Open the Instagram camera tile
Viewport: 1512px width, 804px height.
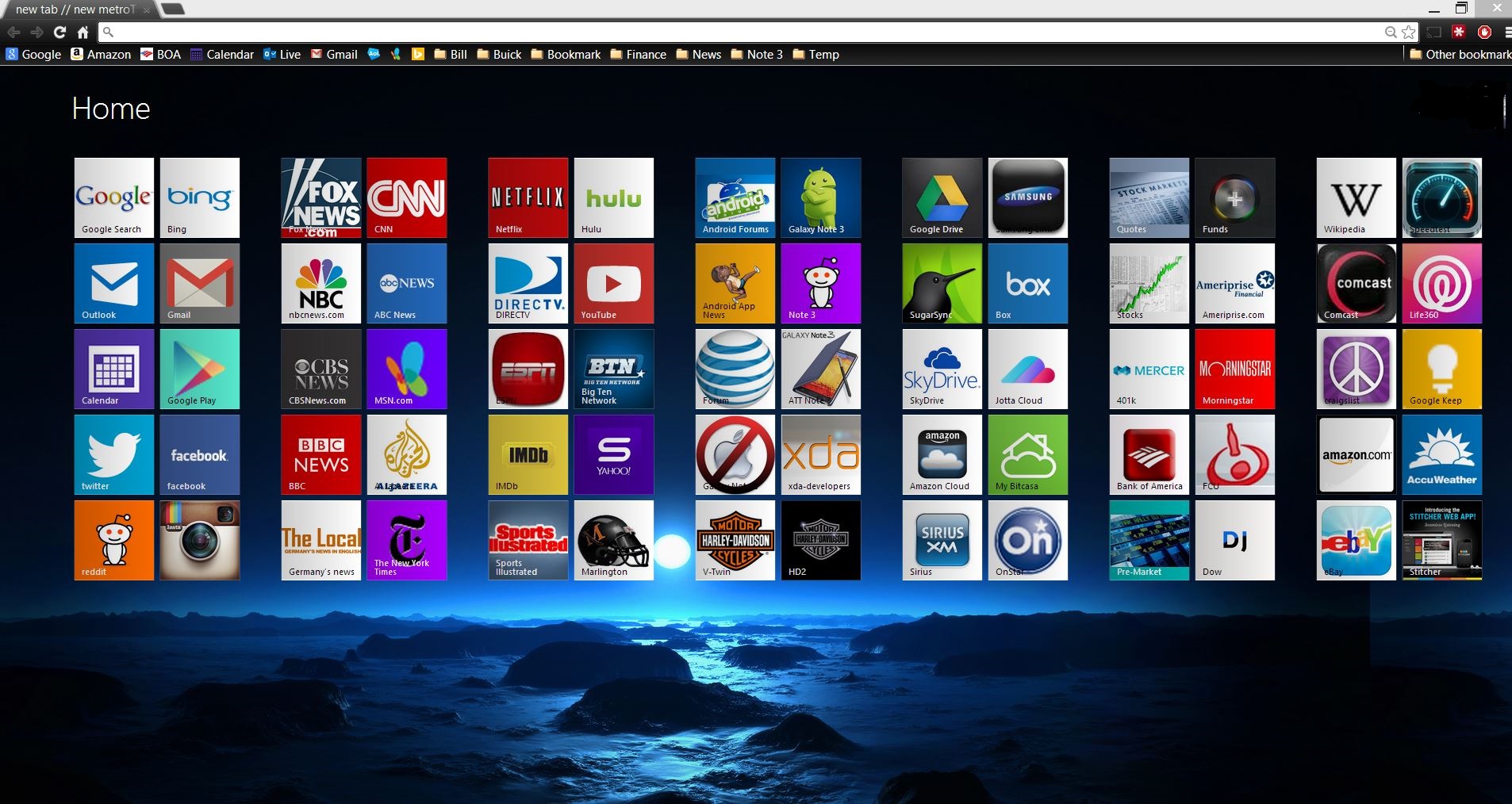(200, 540)
